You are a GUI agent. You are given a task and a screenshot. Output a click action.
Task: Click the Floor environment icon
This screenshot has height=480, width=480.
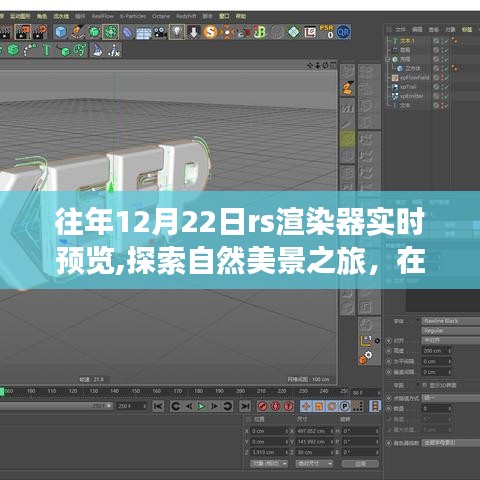coord(144,32)
